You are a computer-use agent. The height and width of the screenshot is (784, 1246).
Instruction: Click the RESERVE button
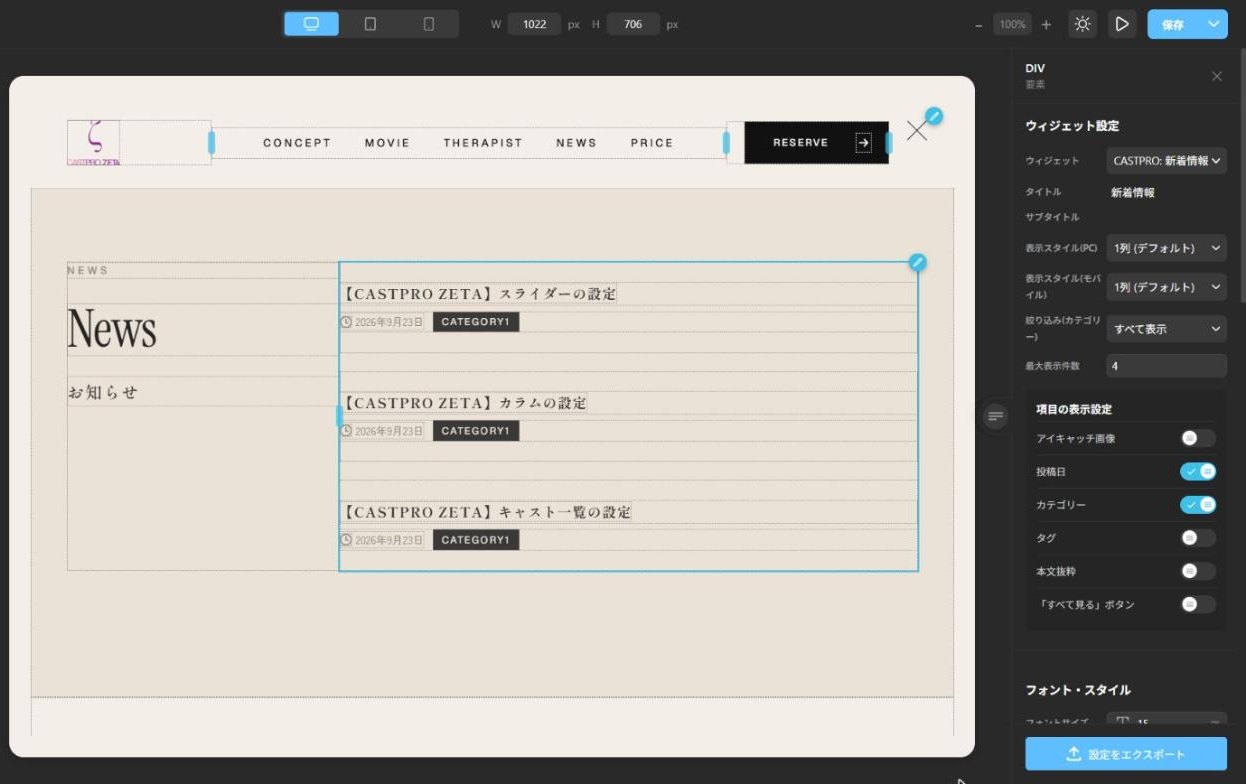[816, 143]
